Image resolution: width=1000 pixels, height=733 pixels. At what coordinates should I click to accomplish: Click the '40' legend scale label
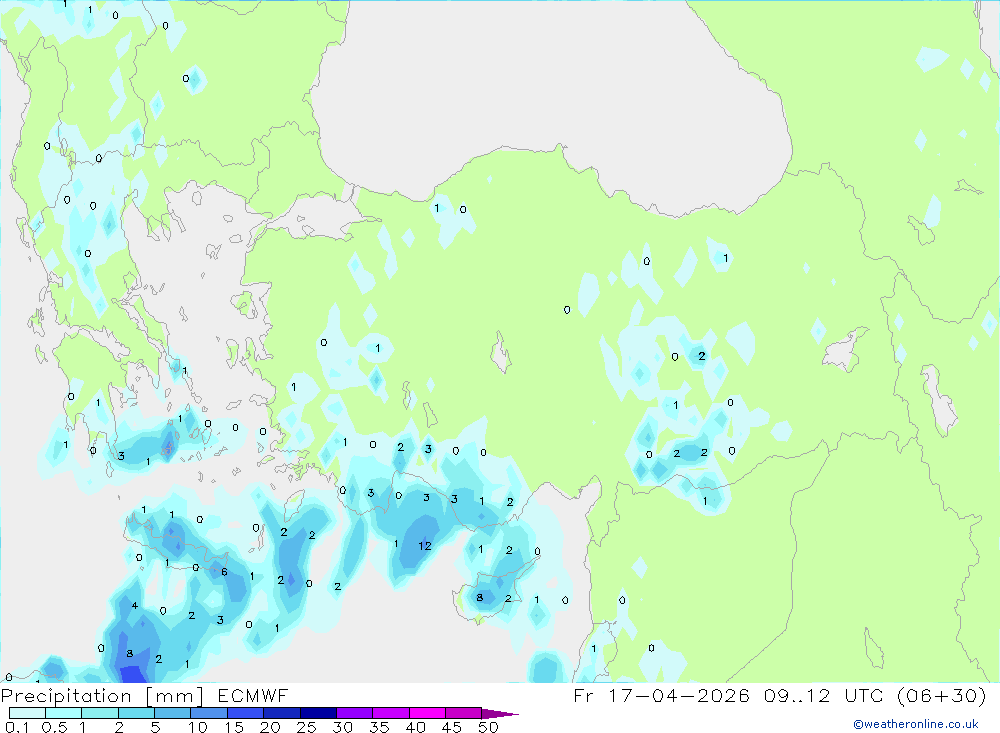pyautogui.click(x=416, y=727)
